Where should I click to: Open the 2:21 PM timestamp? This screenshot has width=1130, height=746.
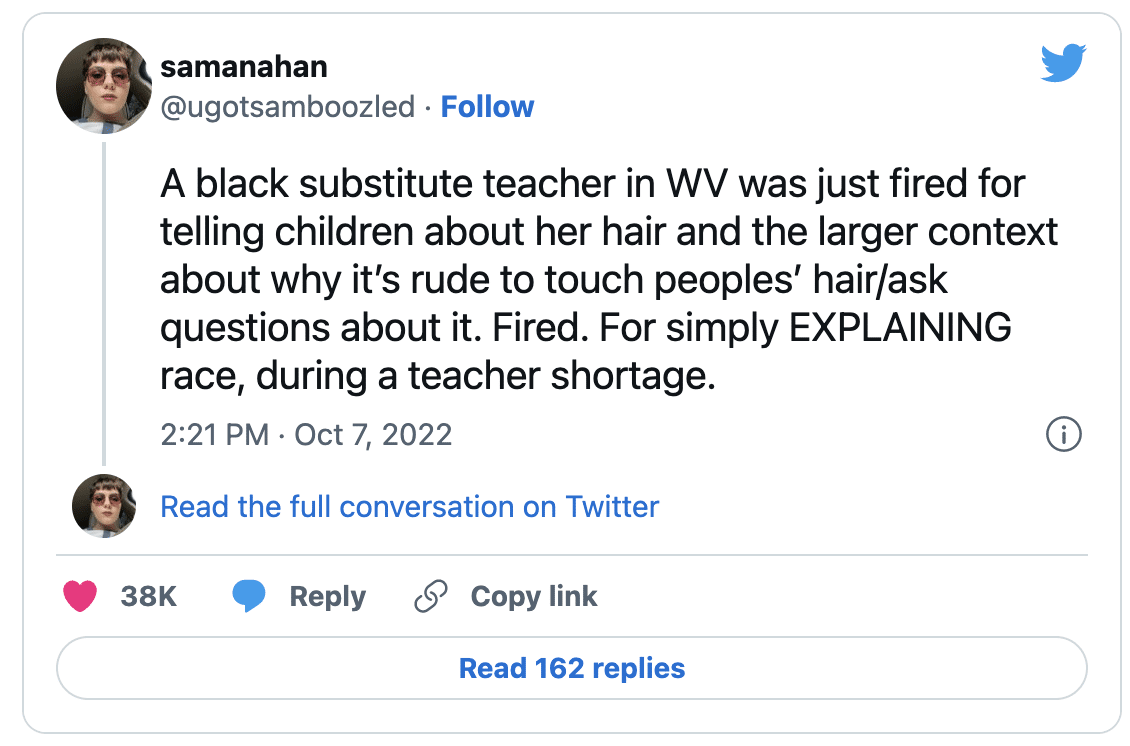point(214,435)
